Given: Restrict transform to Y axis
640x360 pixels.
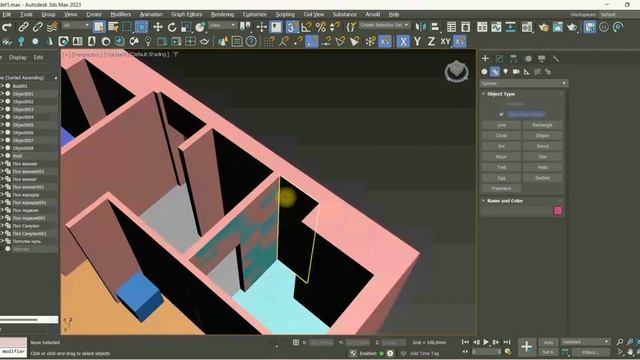Looking at the screenshot, I should pos(417,41).
